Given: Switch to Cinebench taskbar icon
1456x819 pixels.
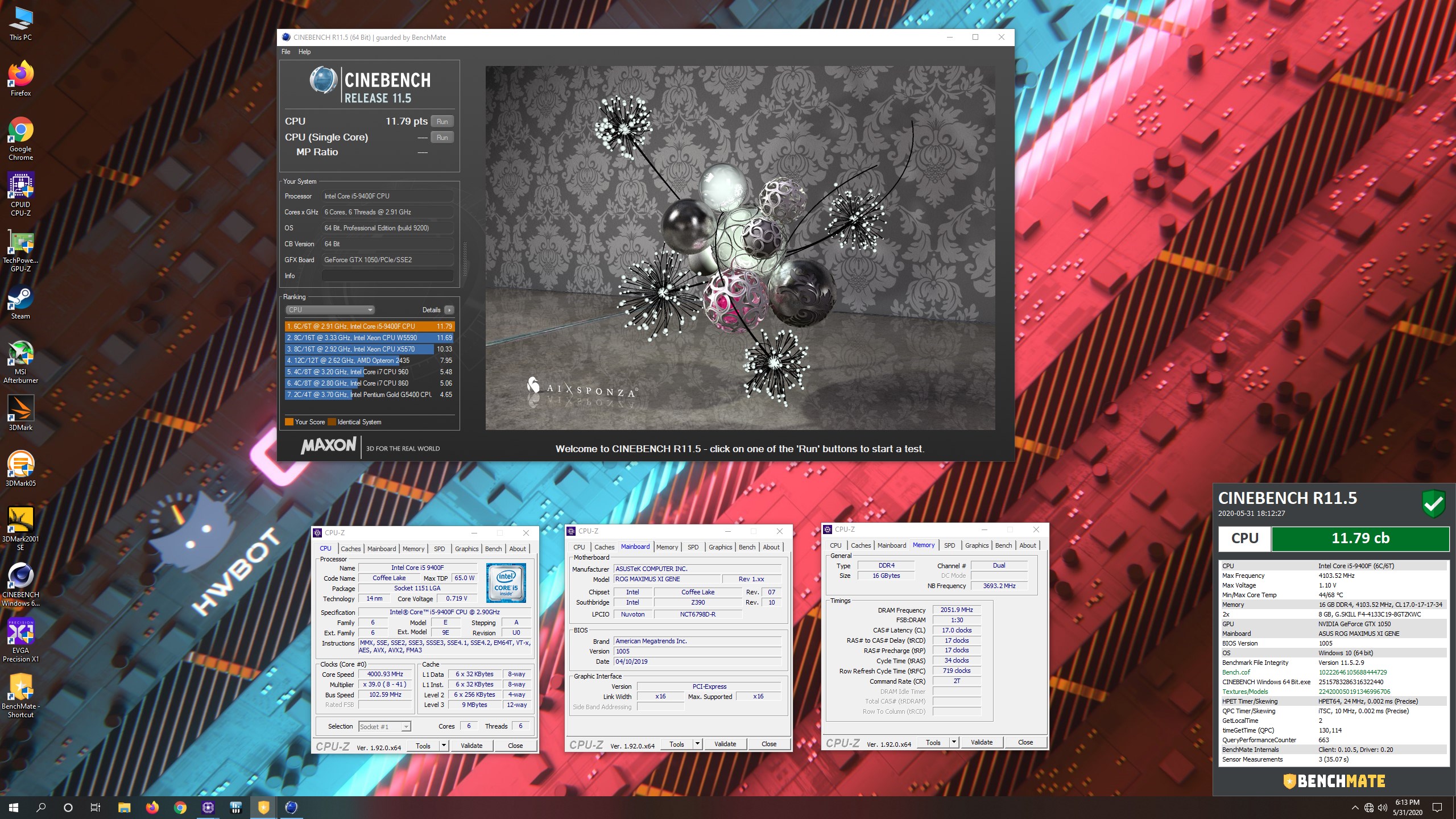Looking at the screenshot, I should [291, 808].
